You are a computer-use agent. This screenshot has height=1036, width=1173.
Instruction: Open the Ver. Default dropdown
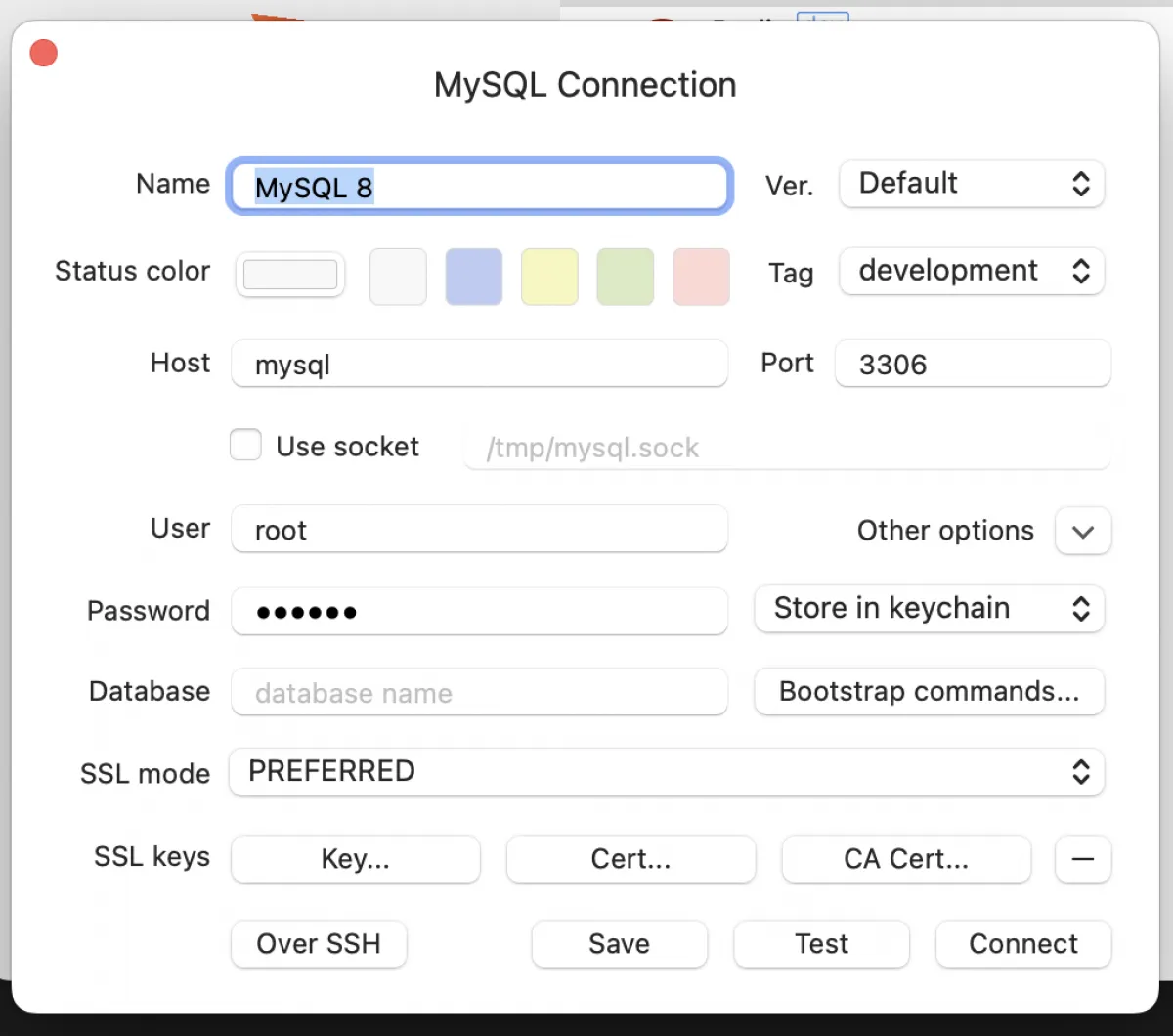[972, 184]
